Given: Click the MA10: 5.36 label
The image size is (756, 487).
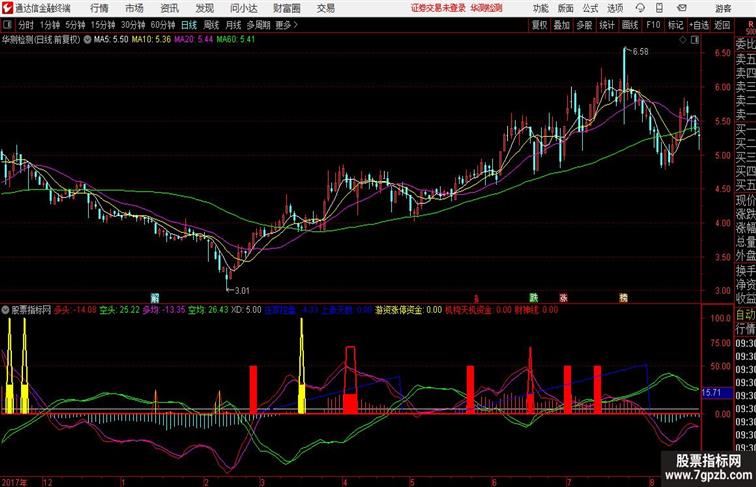Looking at the screenshot, I should [x=151, y=40].
